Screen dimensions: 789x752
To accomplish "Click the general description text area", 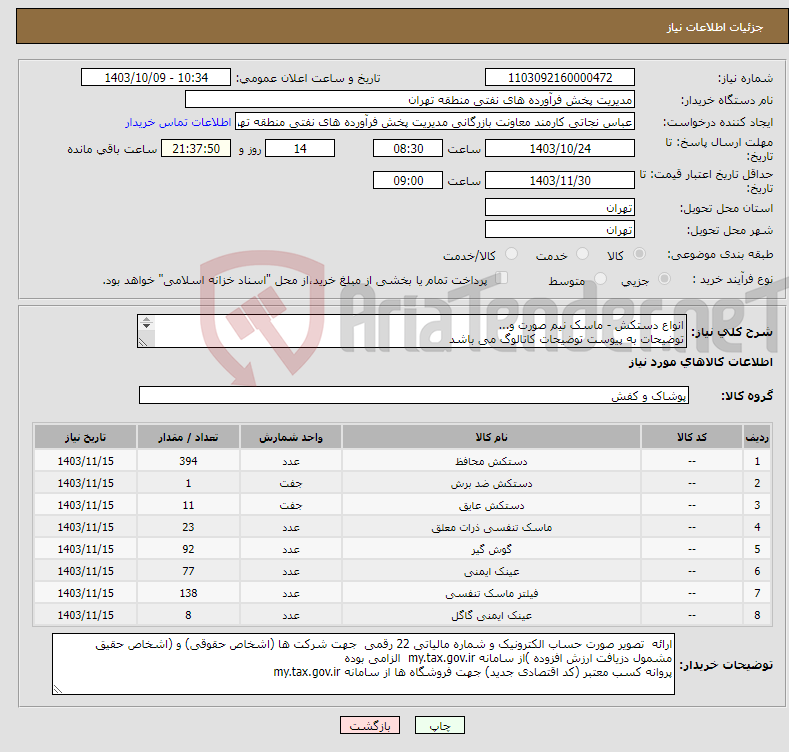I will tap(412, 331).
